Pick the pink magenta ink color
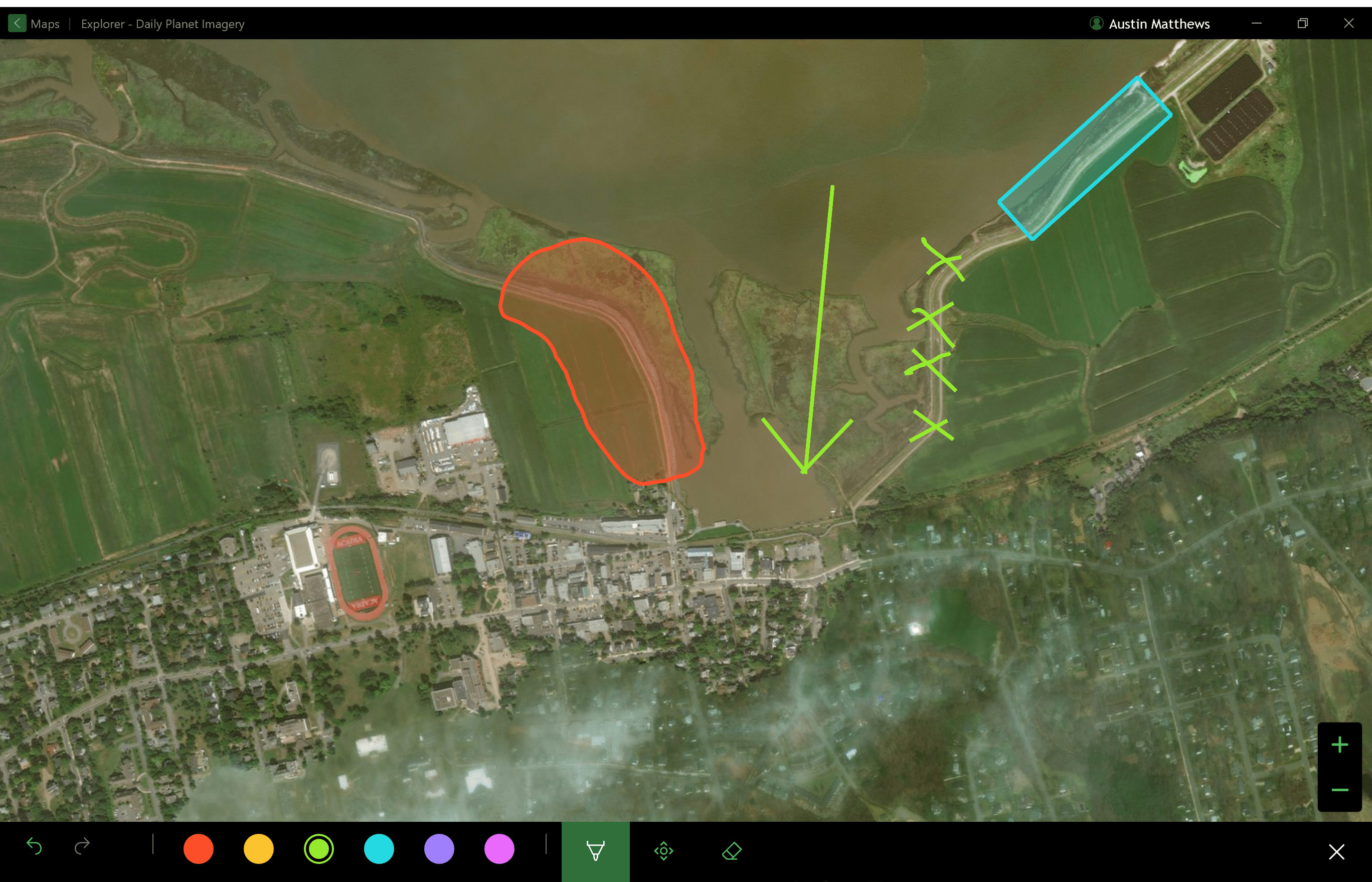The image size is (1372, 882). coord(499,848)
